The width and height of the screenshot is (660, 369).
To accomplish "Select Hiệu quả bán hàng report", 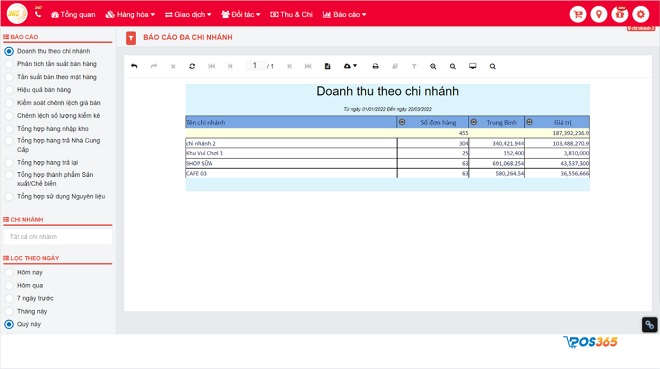I will (x=38, y=90).
